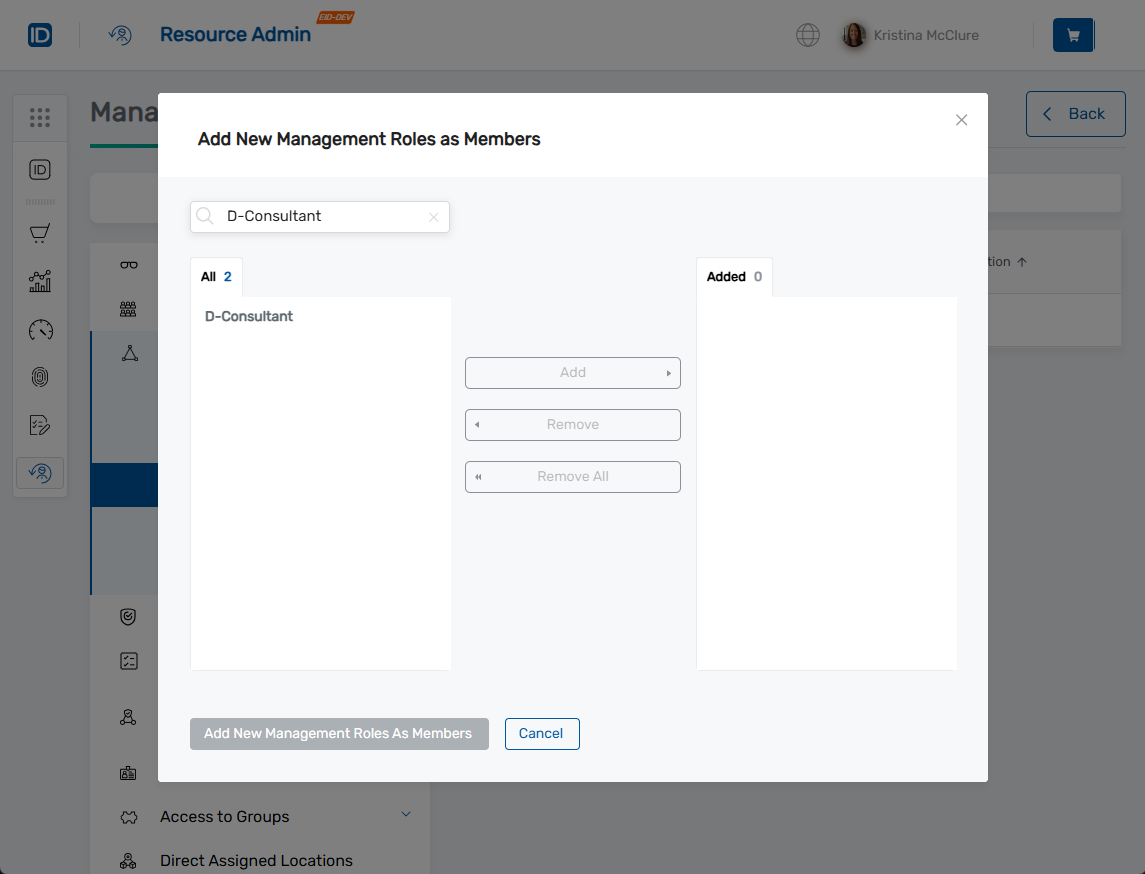Image resolution: width=1145 pixels, height=874 pixels.
Task: Select the shopping cart sidebar icon
Action: coord(40,233)
